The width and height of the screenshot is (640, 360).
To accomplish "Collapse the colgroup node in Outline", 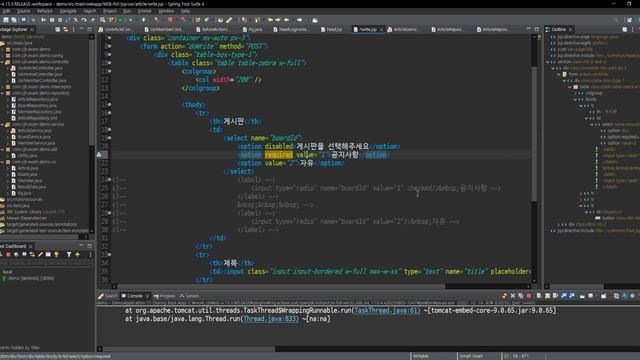I will point(576,93).
